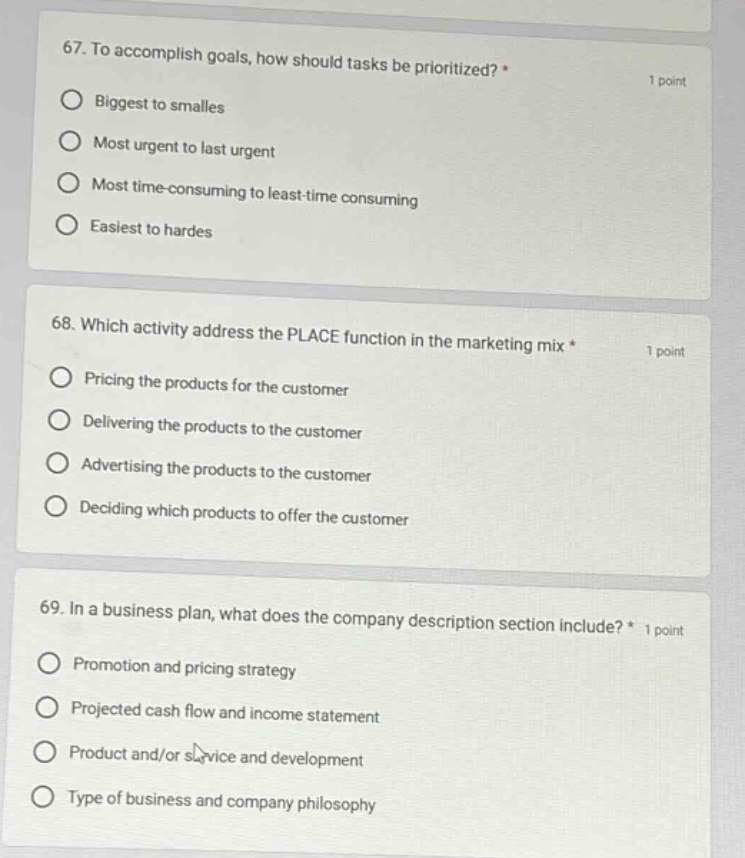Click the '1 point' label for question 69
The height and width of the screenshot is (858, 745).
[x=663, y=630]
